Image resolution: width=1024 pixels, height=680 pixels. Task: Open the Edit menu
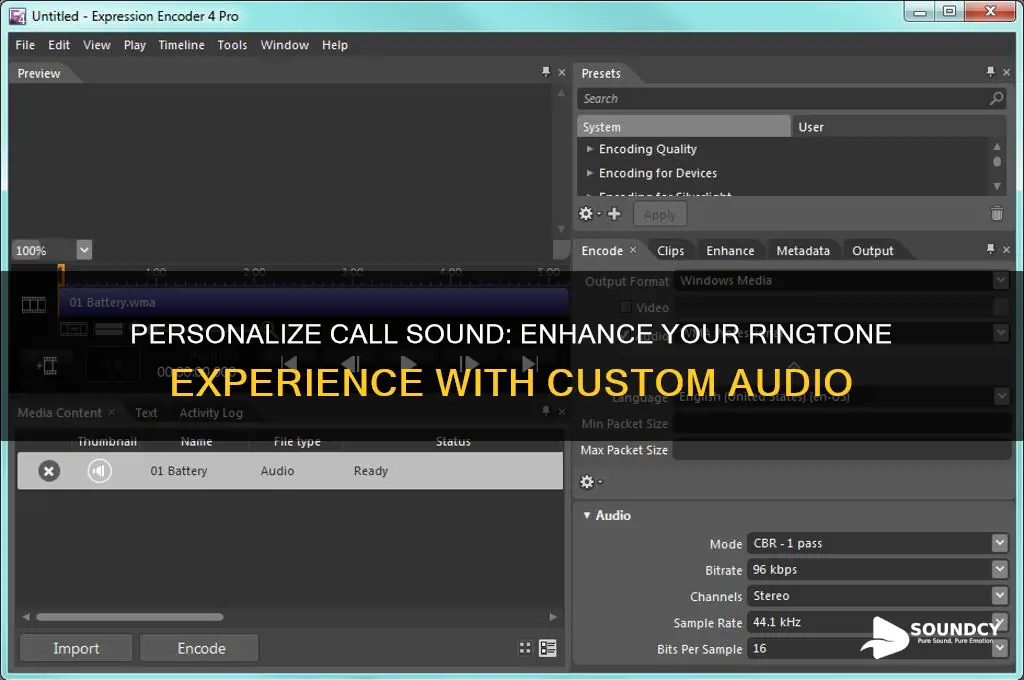tap(59, 45)
